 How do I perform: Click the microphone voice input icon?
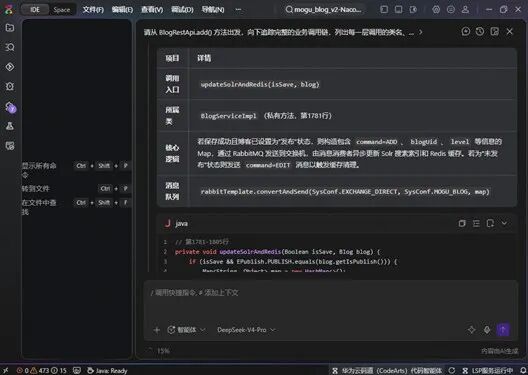487,330
